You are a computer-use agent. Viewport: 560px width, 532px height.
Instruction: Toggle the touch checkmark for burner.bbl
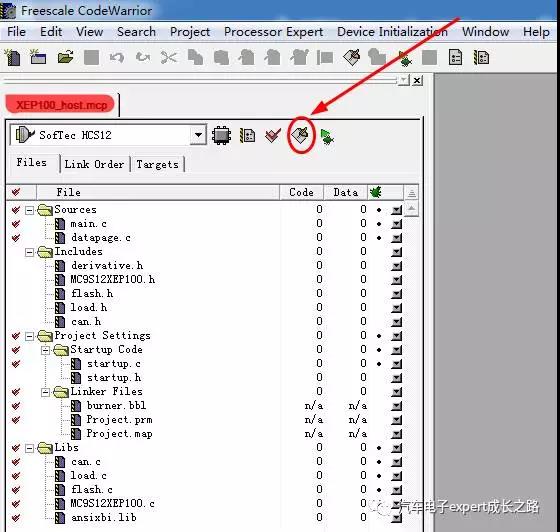[x=16, y=406]
